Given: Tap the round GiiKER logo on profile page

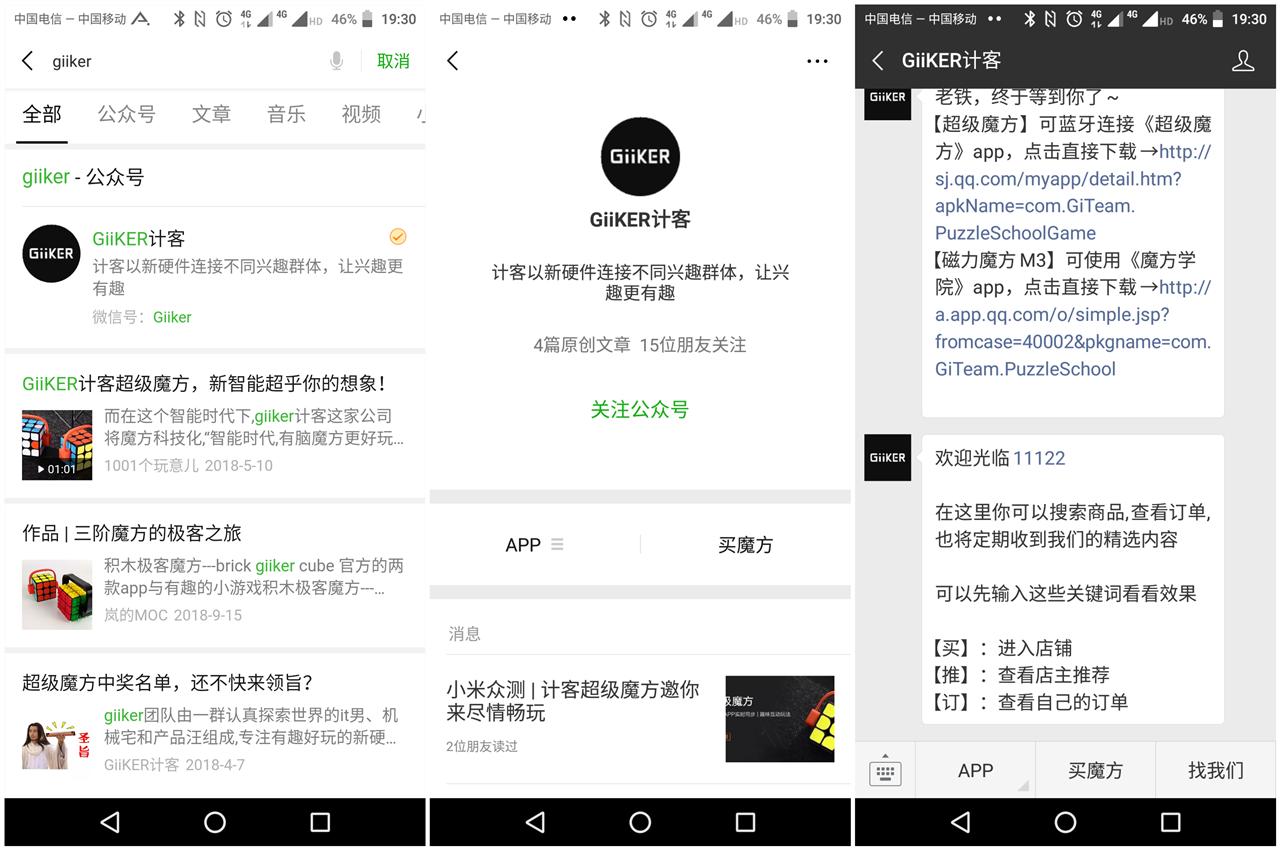Looking at the screenshot, I should (x=640, y=156).
